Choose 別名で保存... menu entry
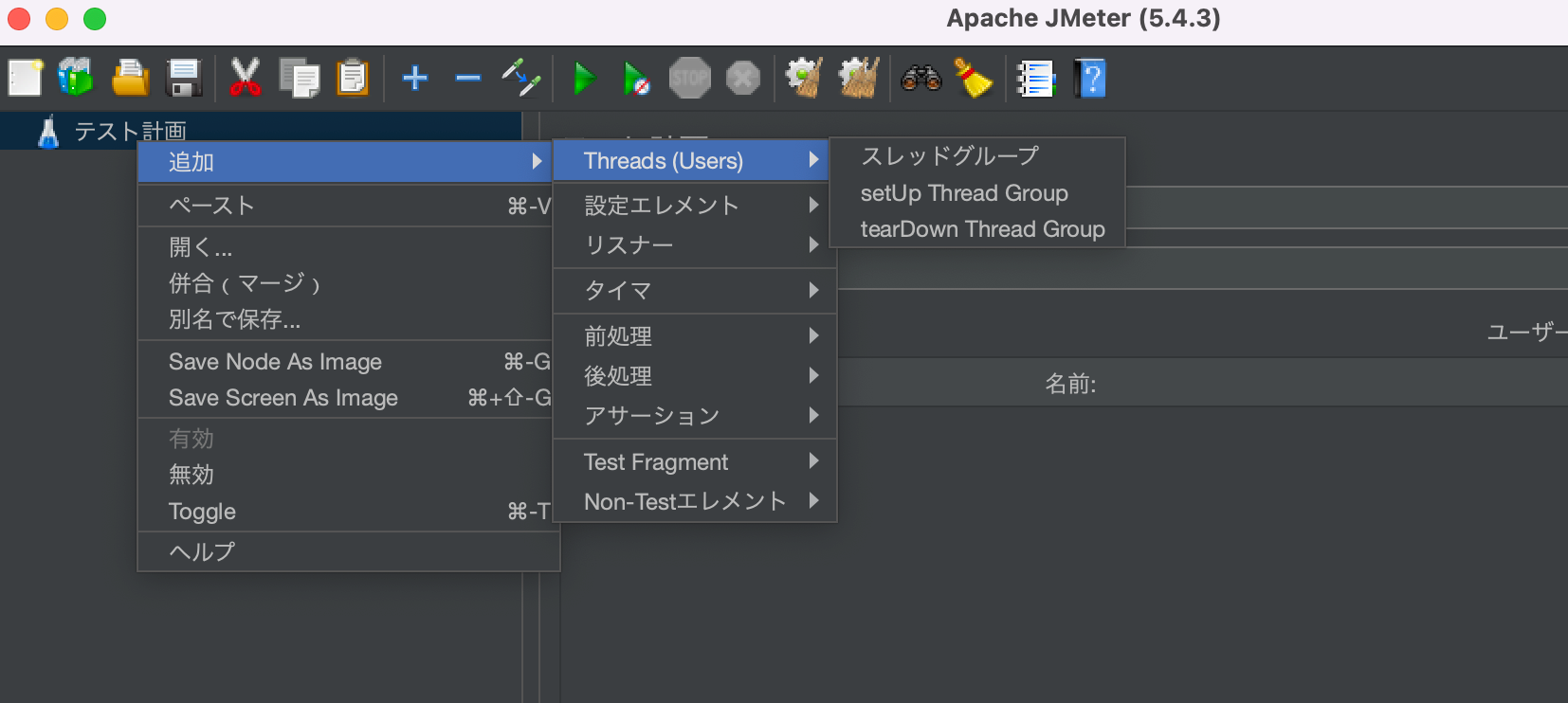This screenshot has width=1568, height=703. click(x=345, y=319)
